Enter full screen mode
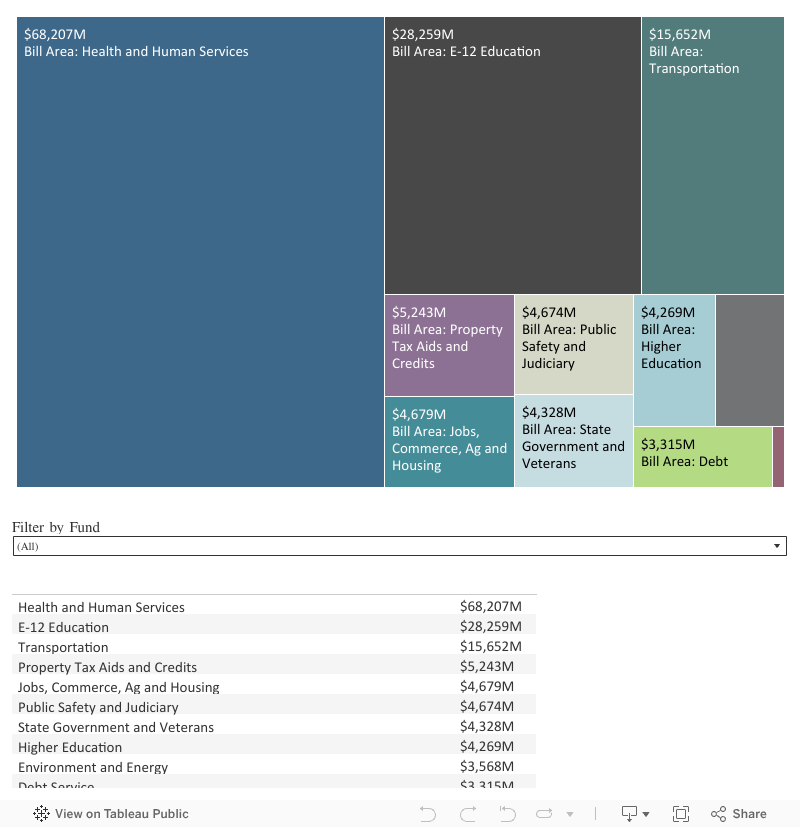The image size is (800, 827). 681,814
